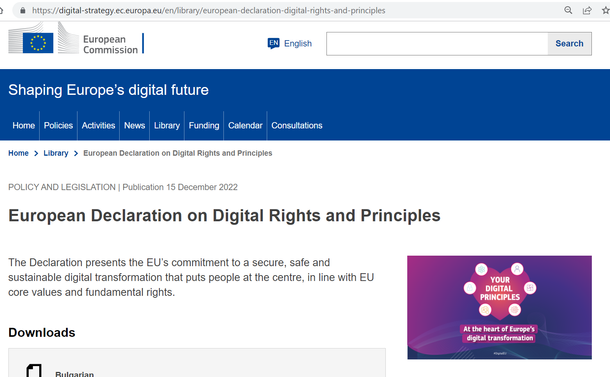Click the Search button
This screenshot has height=377, width=610.
click(x=570, y=44)
